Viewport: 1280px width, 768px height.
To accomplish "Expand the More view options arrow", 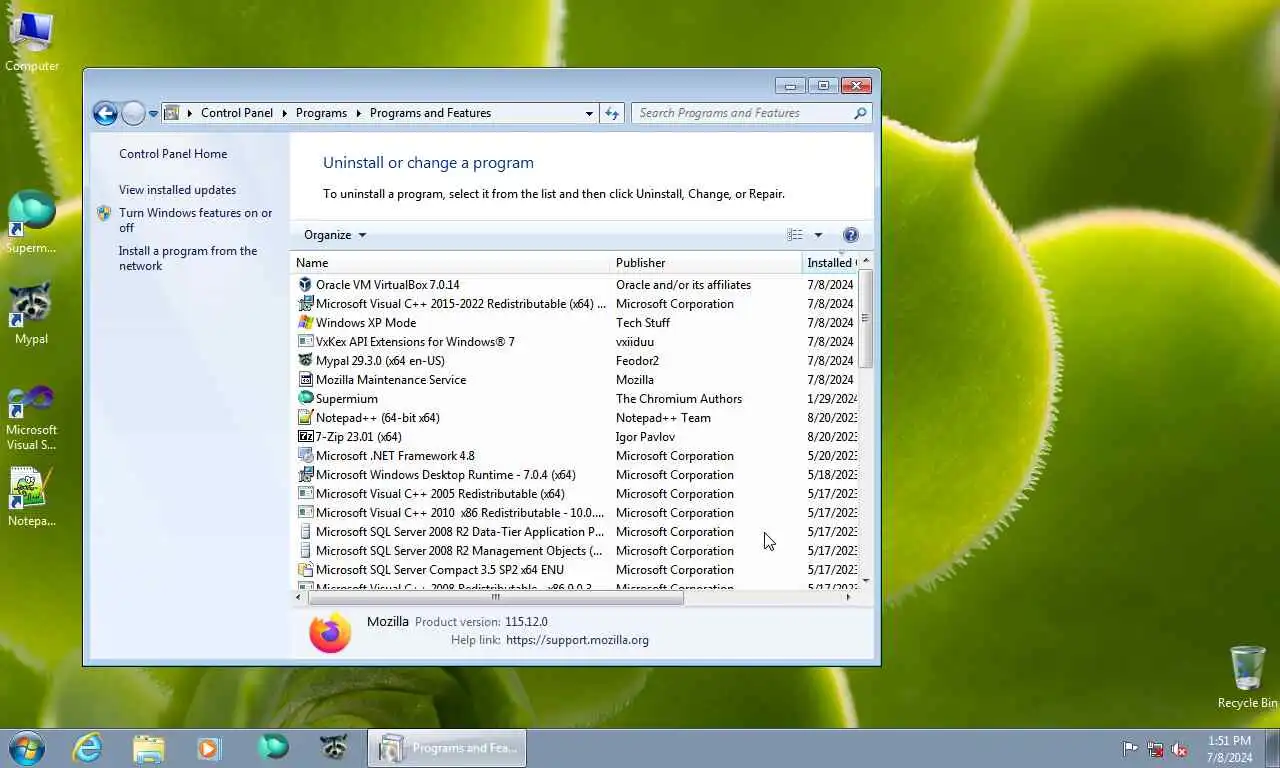I will (818, 235).
